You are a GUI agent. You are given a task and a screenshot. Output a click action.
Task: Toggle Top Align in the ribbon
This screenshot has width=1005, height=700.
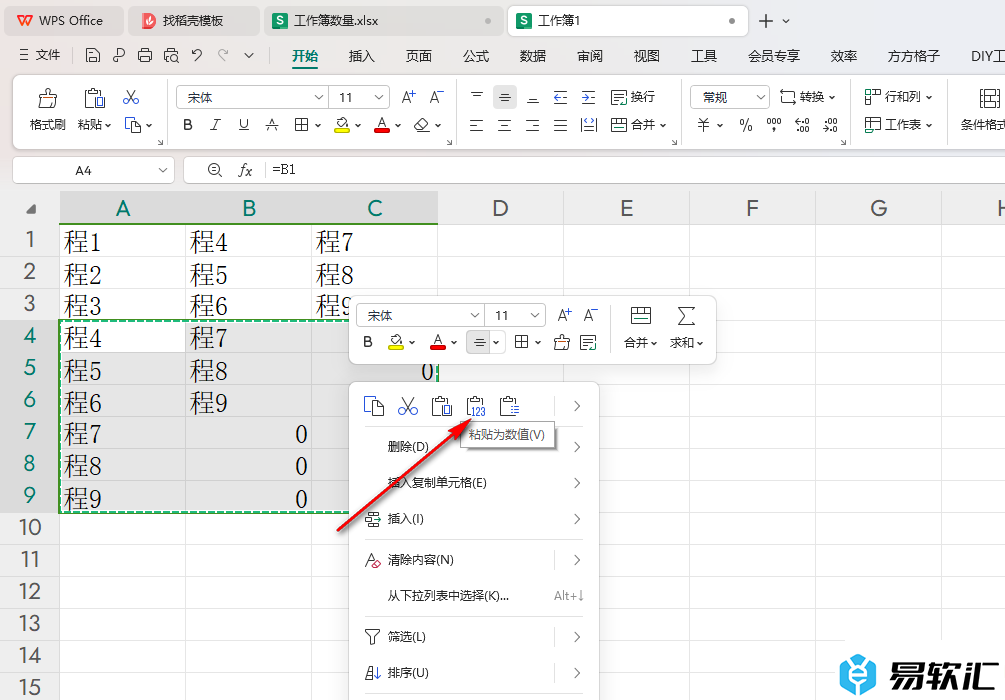click(x=476, y=97)
